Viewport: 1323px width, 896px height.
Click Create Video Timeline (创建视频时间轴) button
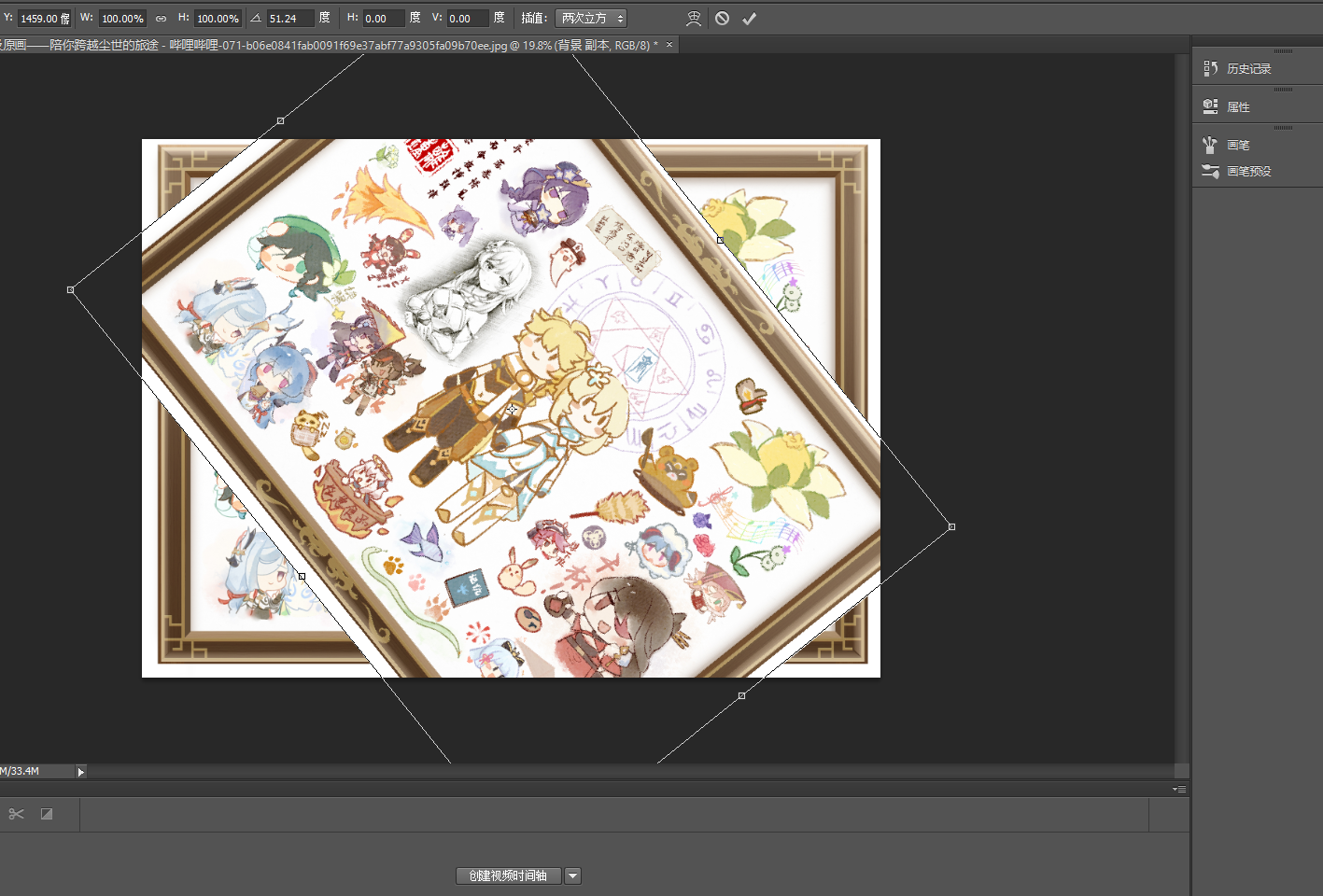[x=508, y=875]
